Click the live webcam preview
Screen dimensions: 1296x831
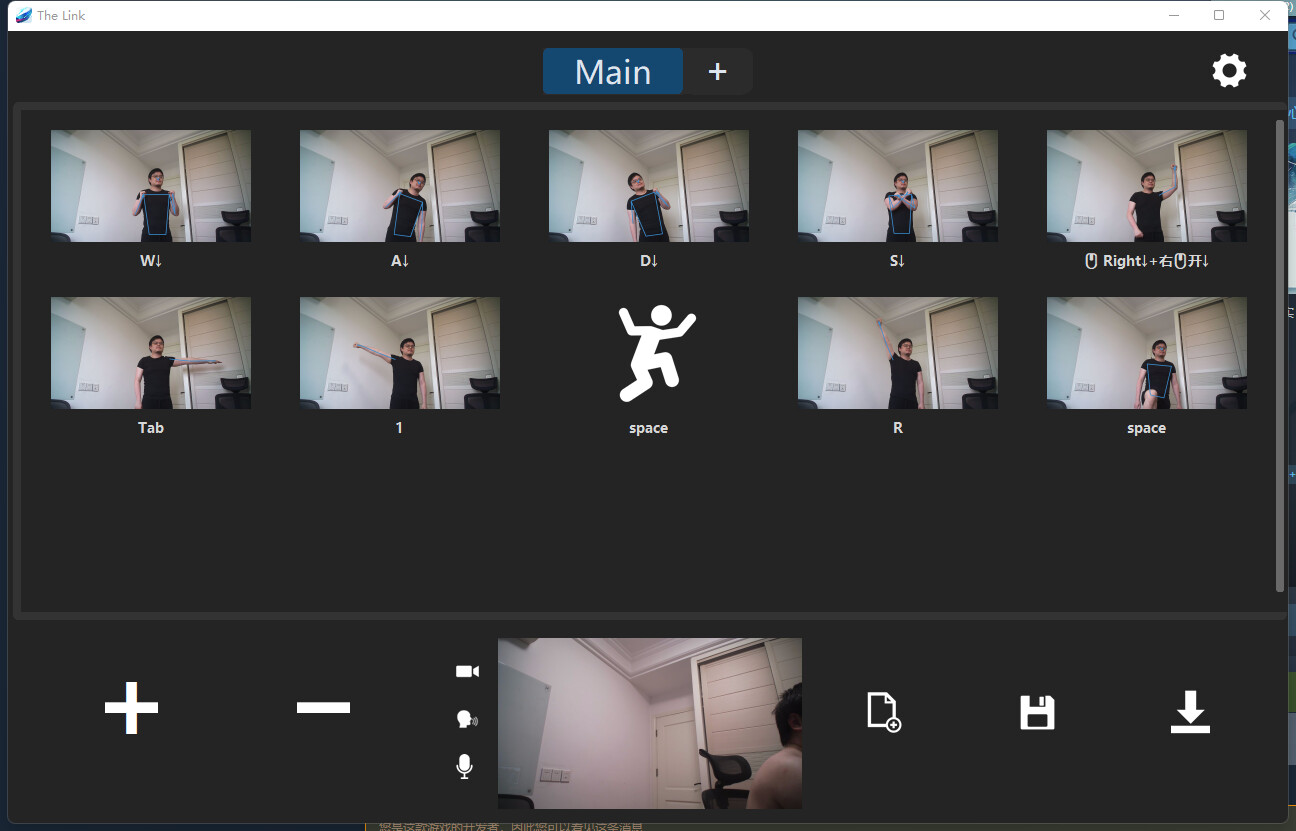(x=648, y=722)
